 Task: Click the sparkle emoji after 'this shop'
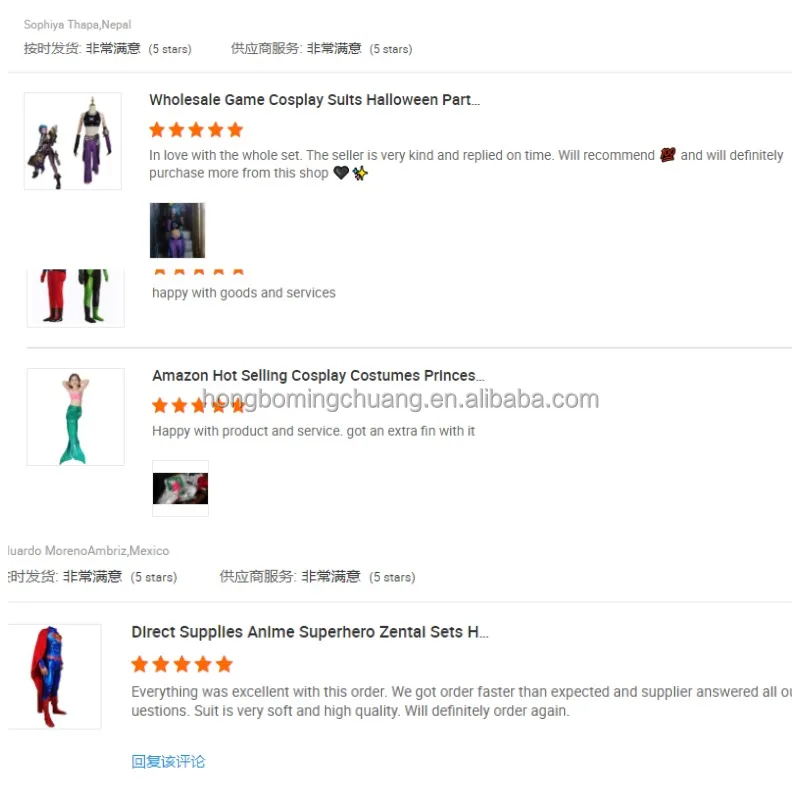point(360,173)
